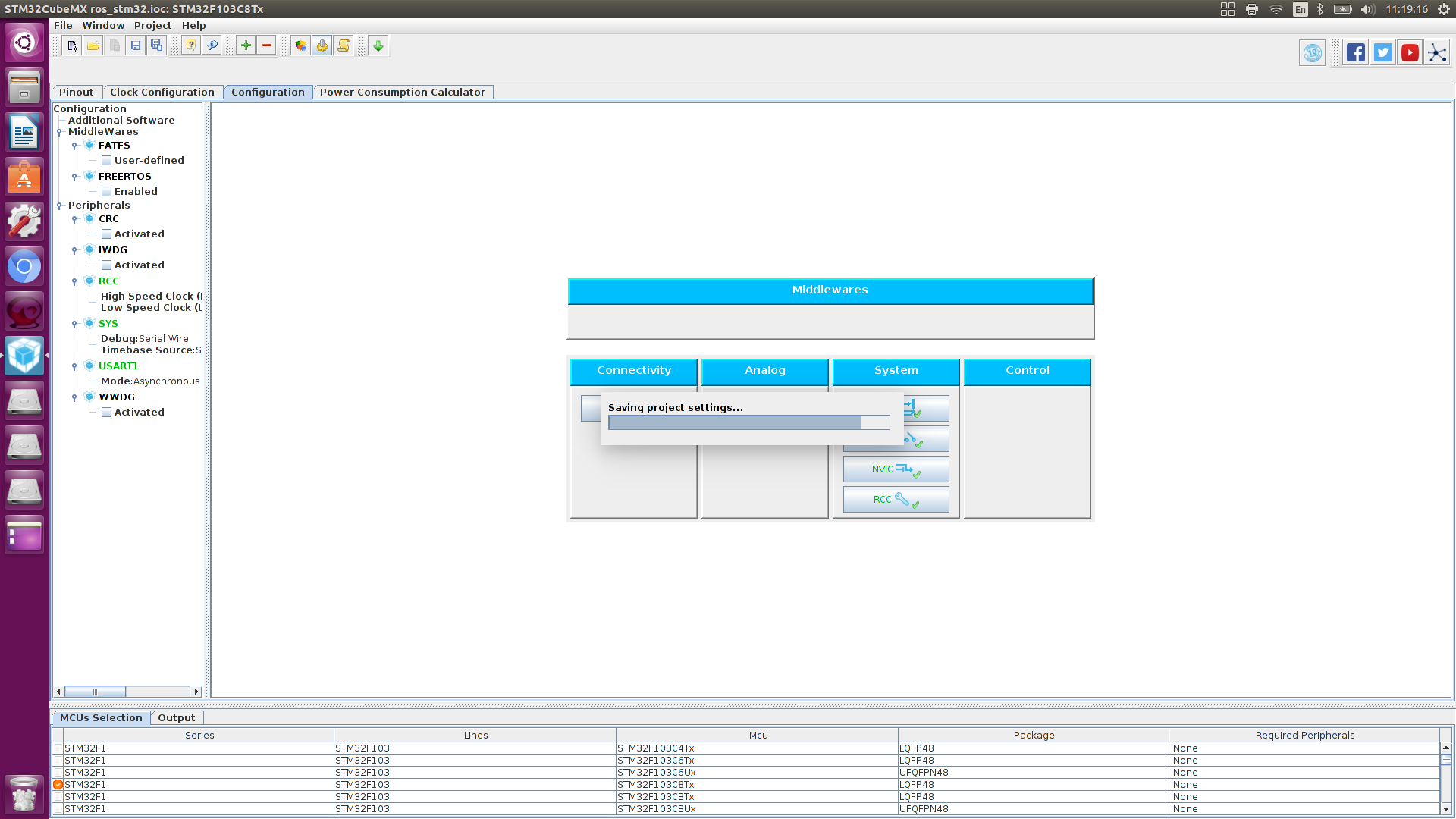Click the Control category header
1456x819 pixels.
point(1028,371)
